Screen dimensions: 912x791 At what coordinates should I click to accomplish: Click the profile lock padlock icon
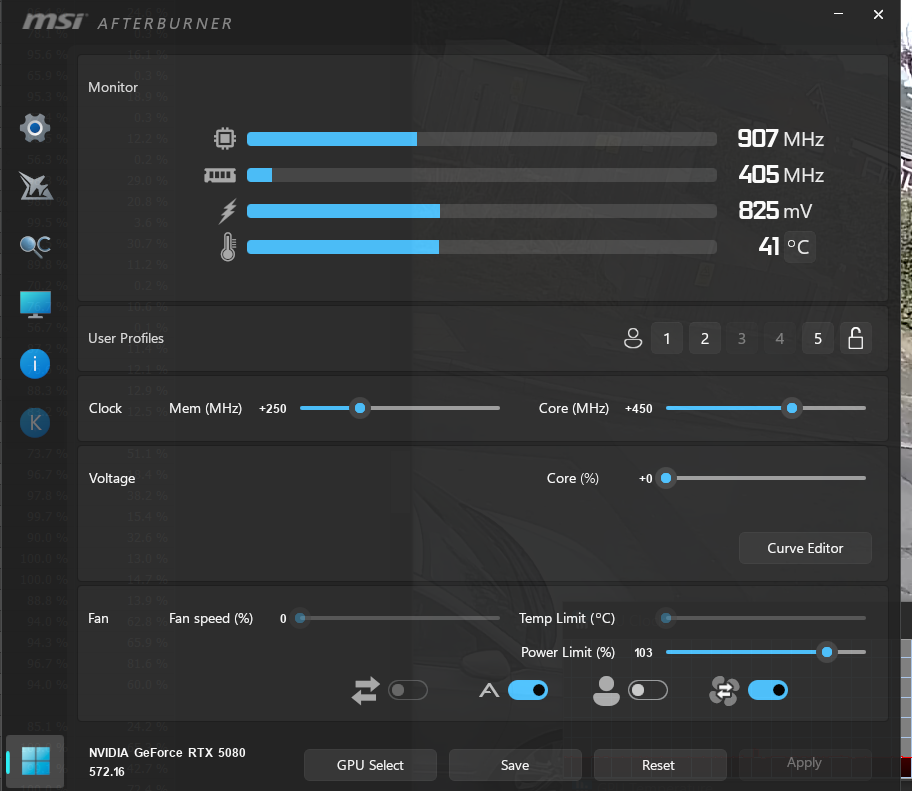[x=855, y=339]
